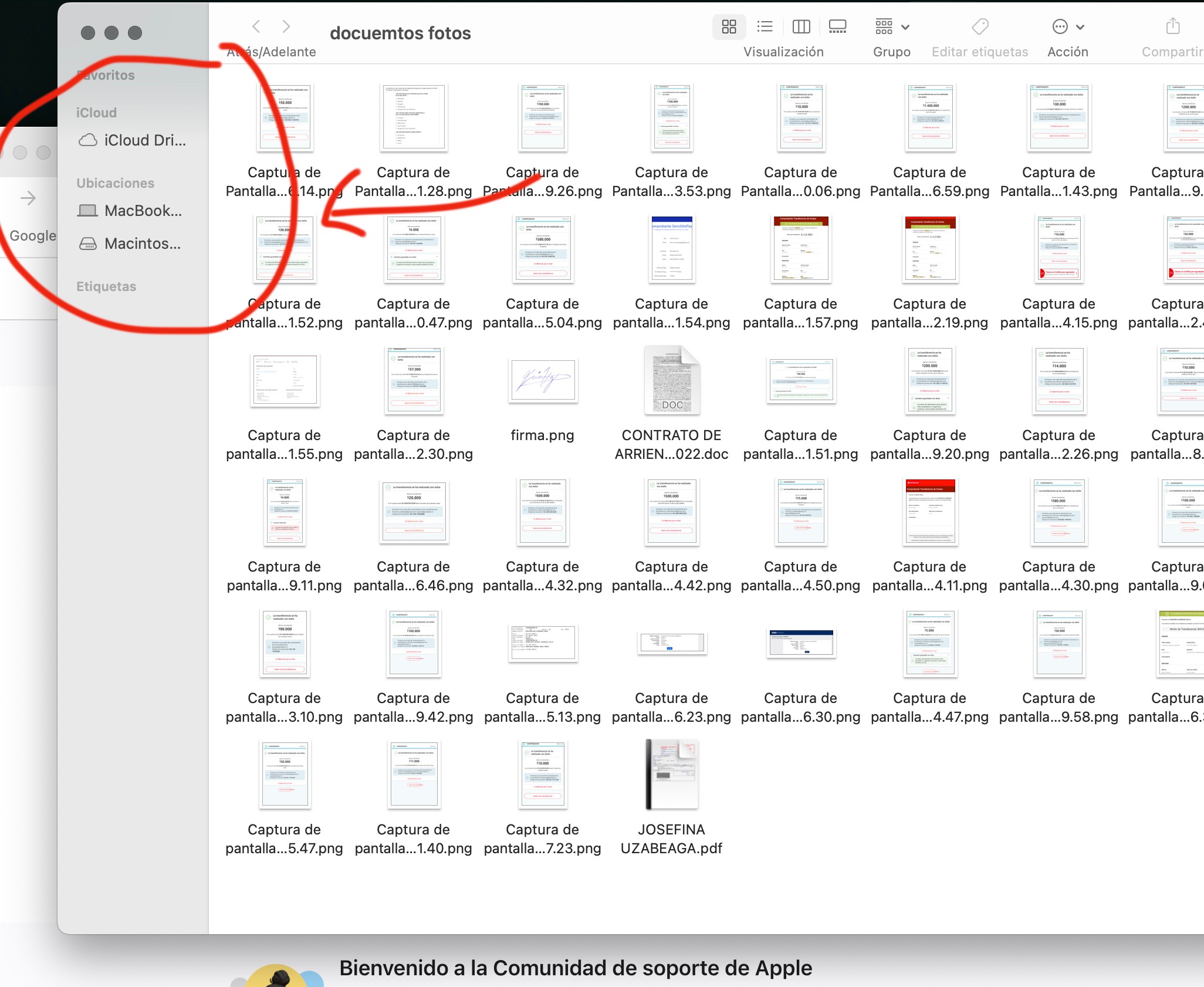Click the browser forward arrow behind Finder
Viewport: 1204px width, 987px height.
[28, 198]
